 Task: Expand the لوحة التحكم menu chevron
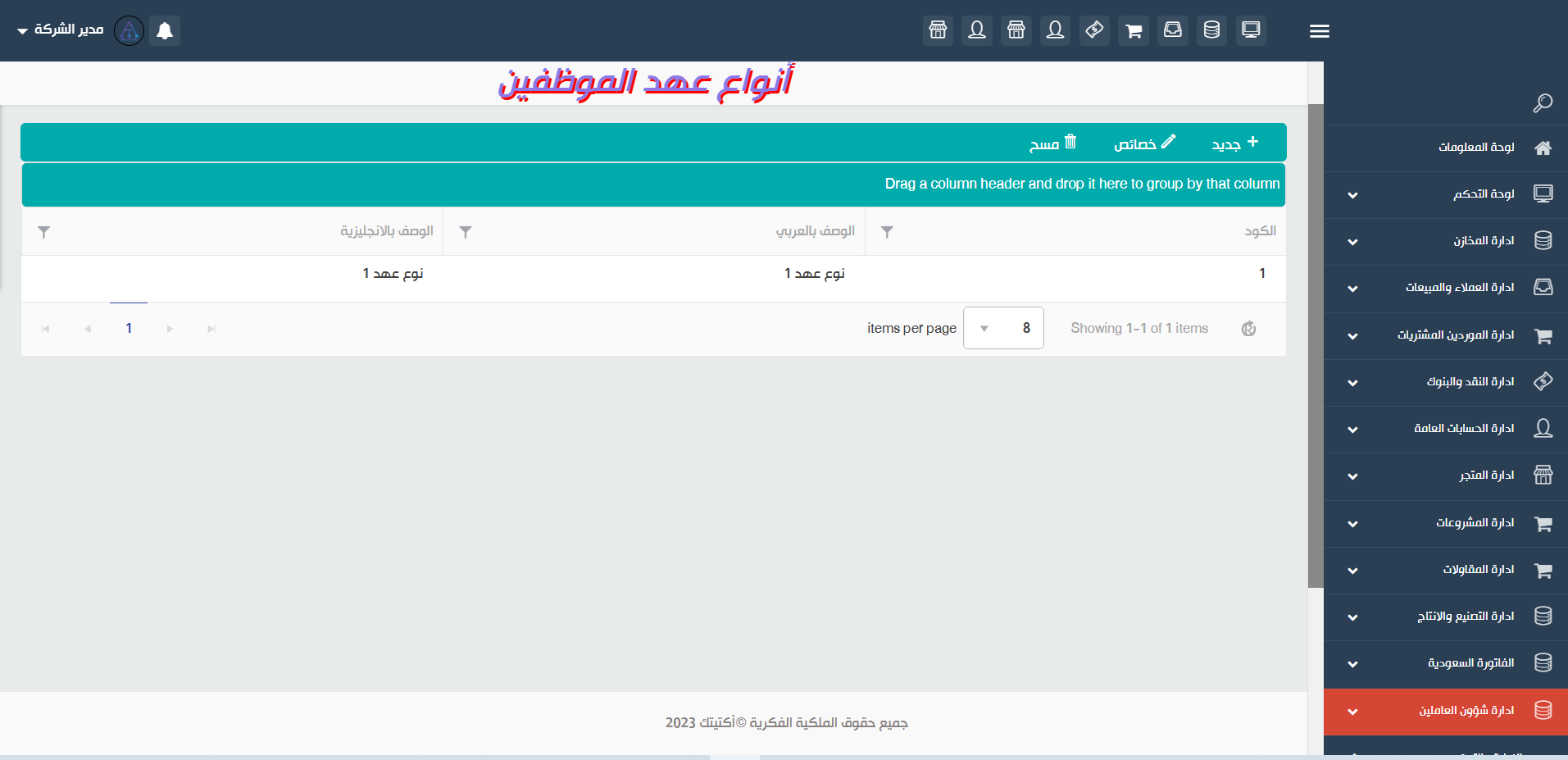(x=1352, y=195)
